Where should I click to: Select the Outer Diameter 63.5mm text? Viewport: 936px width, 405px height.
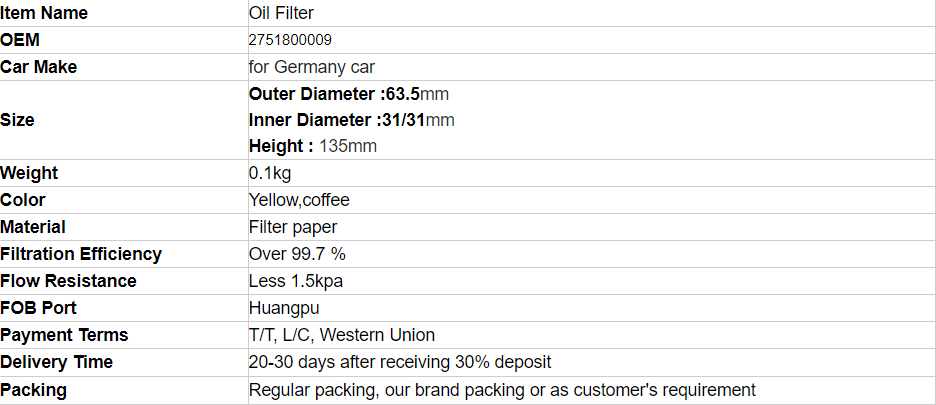(349, 94)
